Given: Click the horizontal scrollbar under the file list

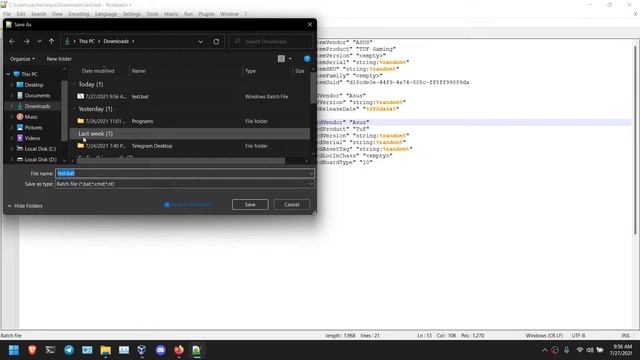Looking at the screenshot, I should tap(181, 161).
